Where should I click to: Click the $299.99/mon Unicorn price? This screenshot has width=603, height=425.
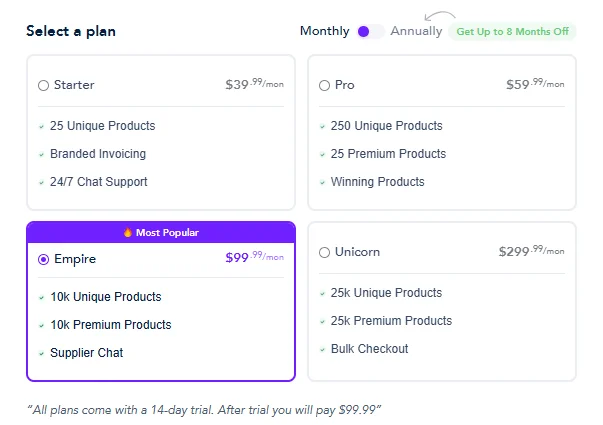tap(531, 251)
